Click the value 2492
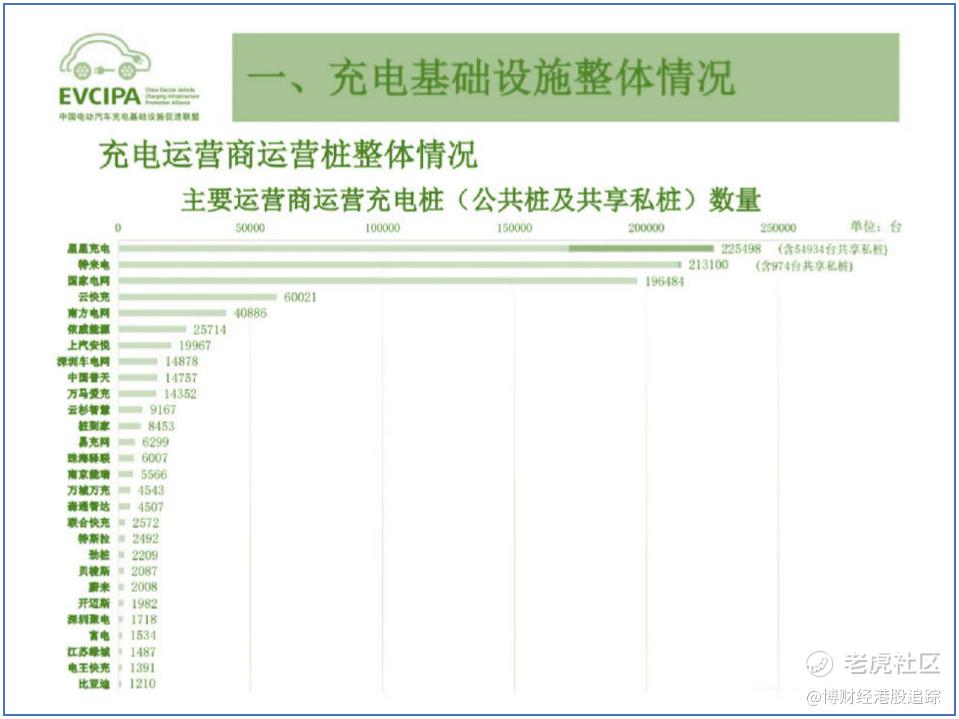 coord(146,539)
